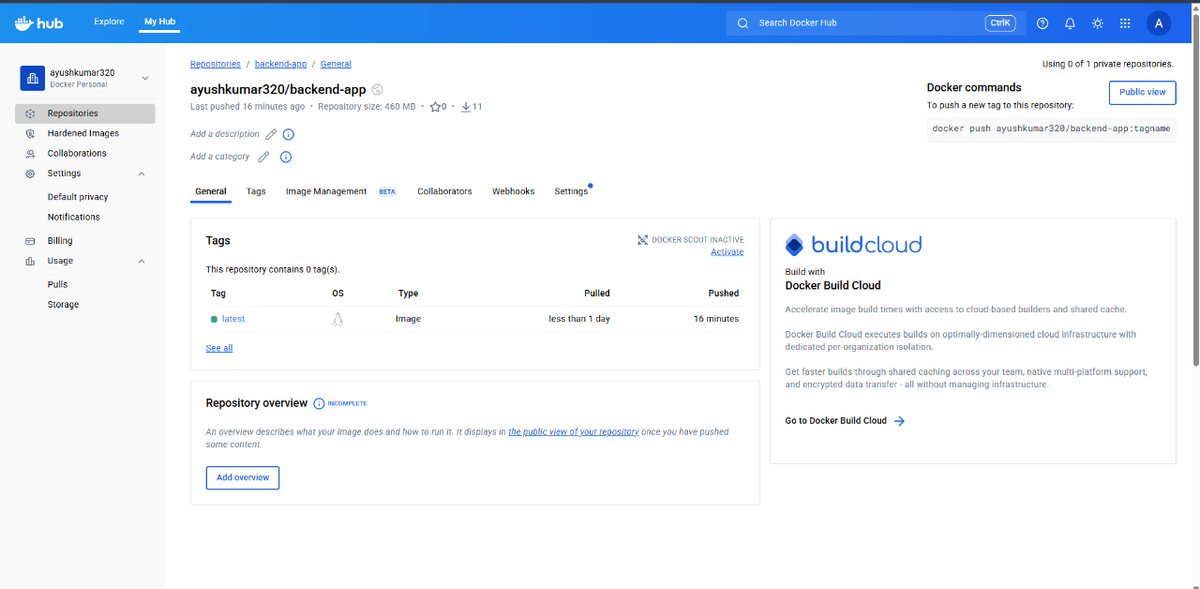1200x589 pixels.
Task: Click the less than 1 day cell
Action: [x=579, y=319]
